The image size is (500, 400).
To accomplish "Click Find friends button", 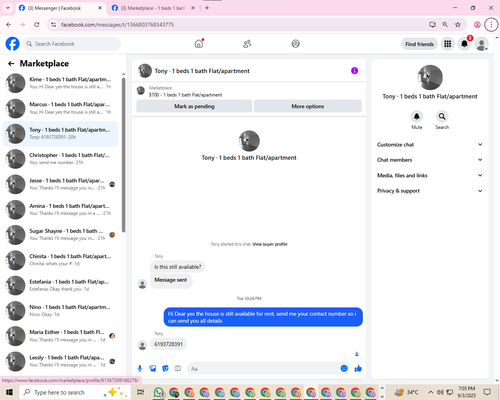I will (x=419, y=44).
